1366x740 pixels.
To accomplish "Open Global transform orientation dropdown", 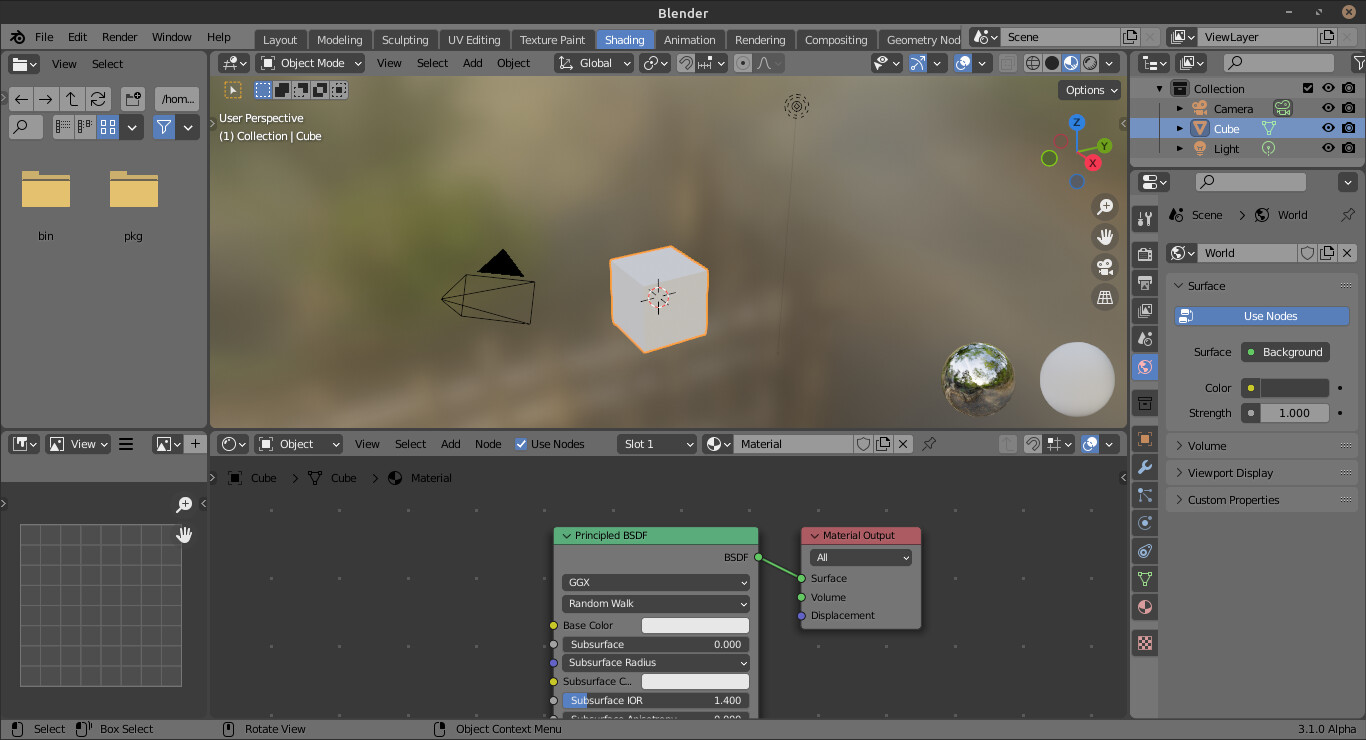I will point(594,63).
